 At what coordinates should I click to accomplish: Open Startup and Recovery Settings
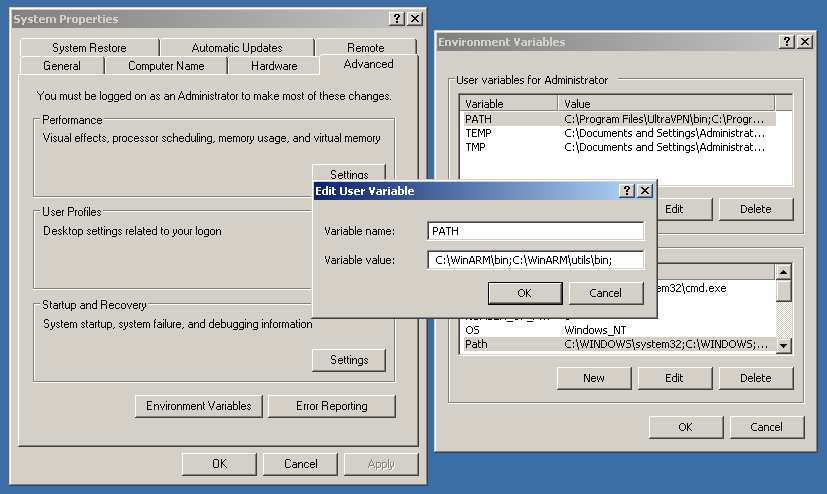[349, 360]
